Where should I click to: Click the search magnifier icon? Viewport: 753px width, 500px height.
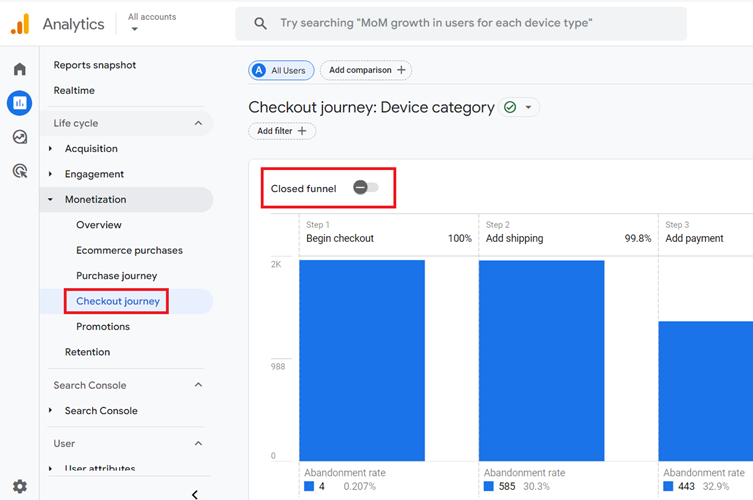pos(260,23)
